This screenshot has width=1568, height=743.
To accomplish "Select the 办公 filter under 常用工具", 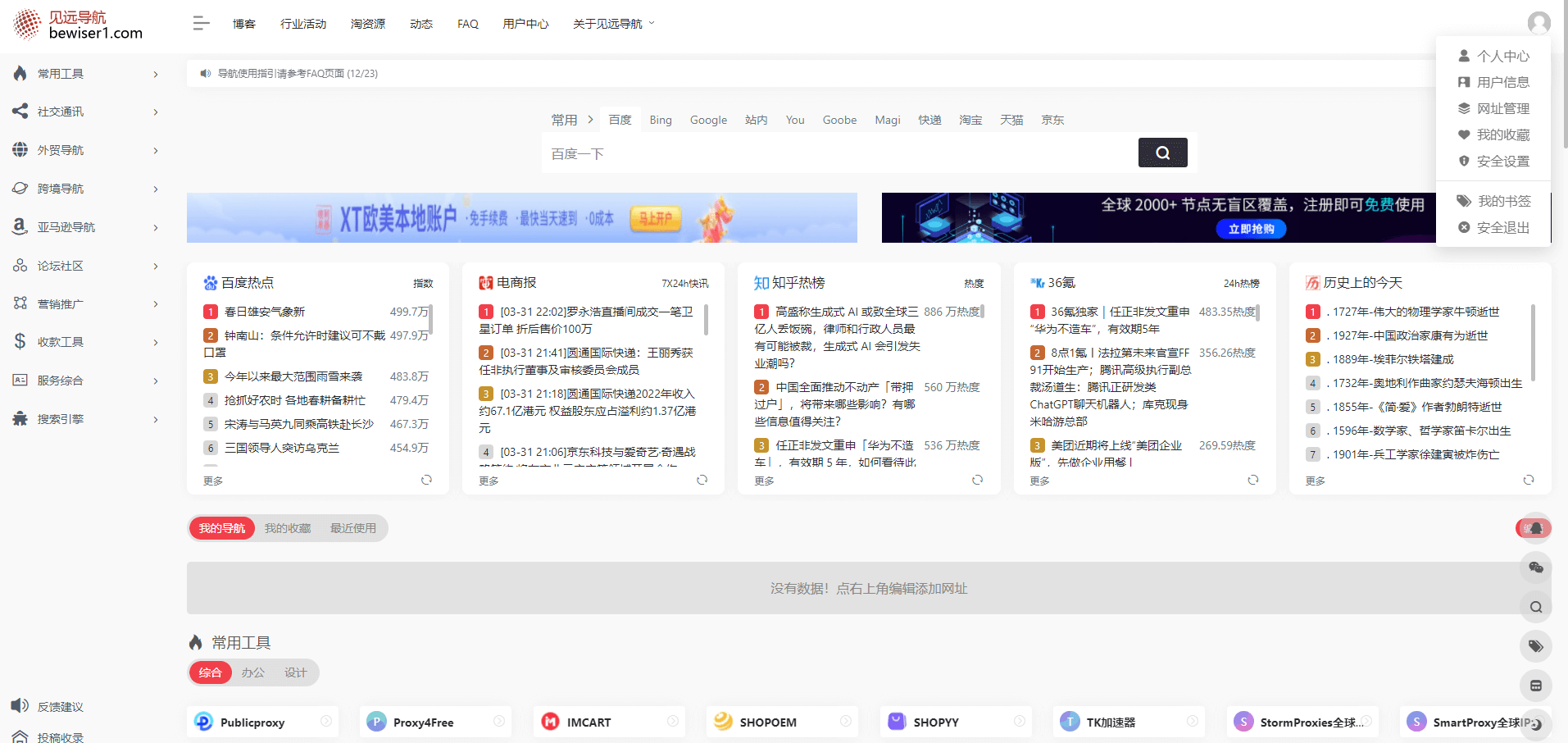I will (252, 672).
